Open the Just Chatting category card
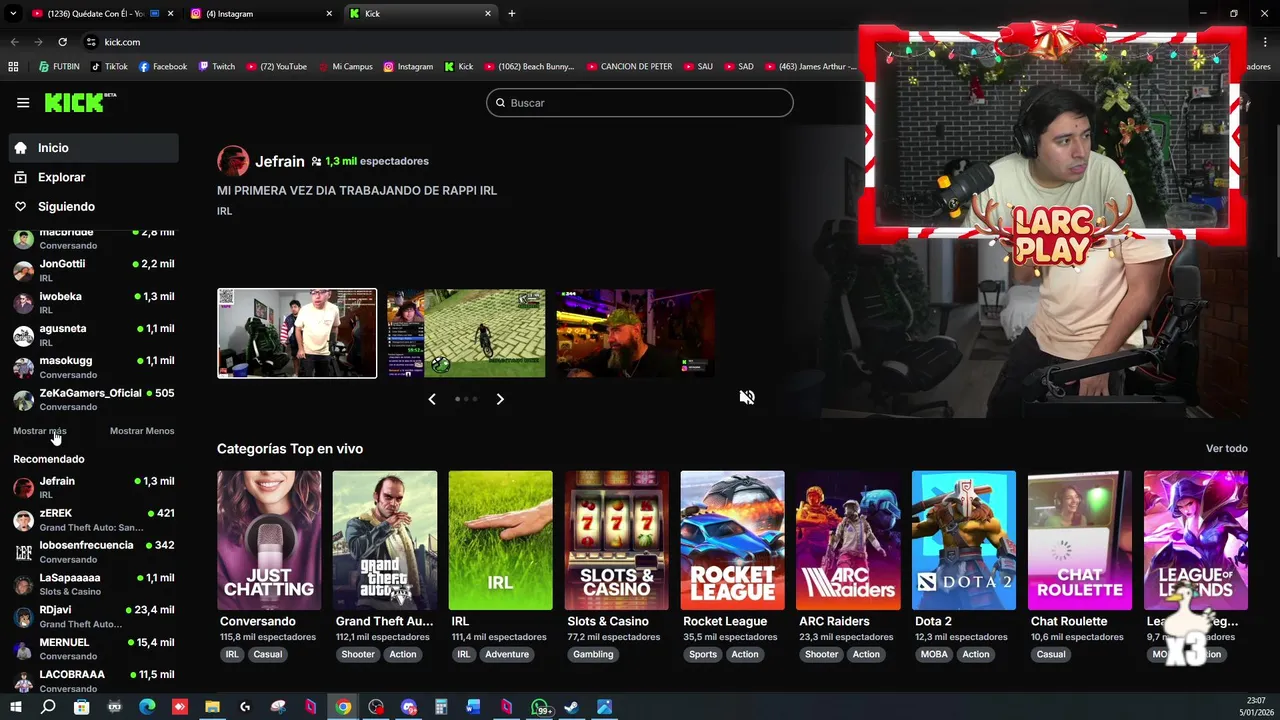This screenshot has height=720, width=1280. pos(269,540)
